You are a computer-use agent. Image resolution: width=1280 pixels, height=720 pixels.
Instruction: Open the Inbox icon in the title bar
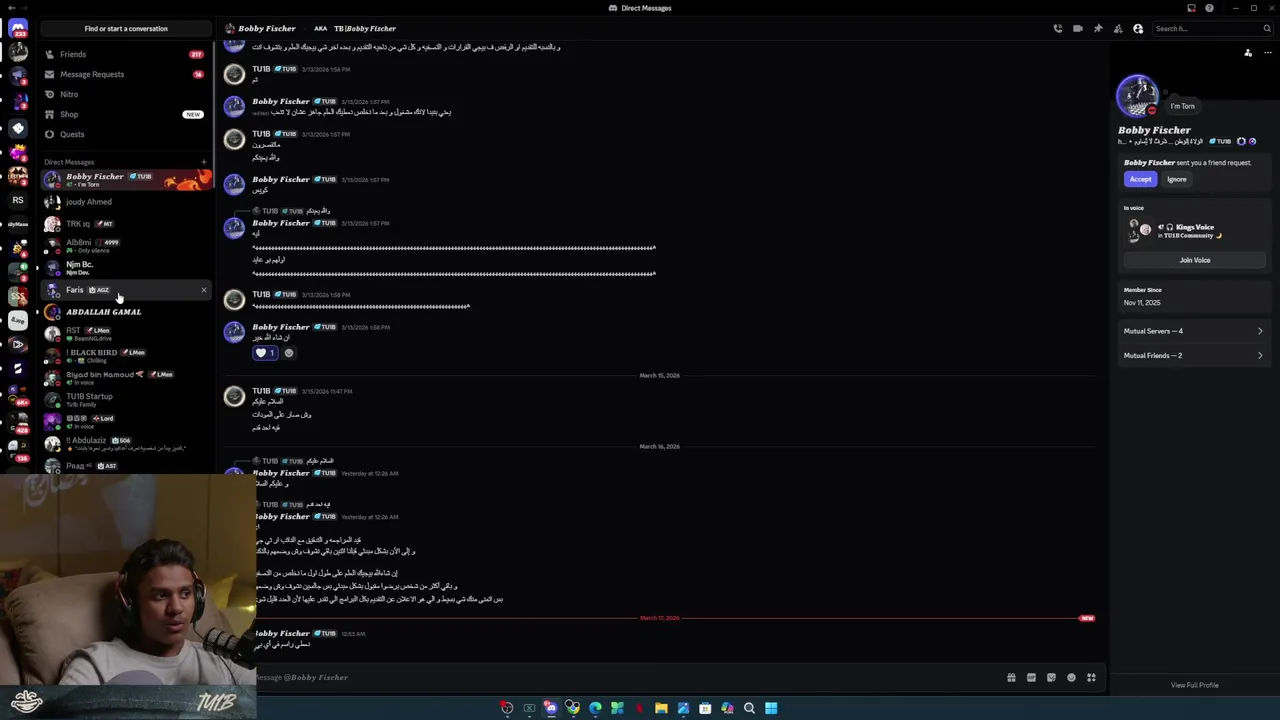[x=1191, y=8]
